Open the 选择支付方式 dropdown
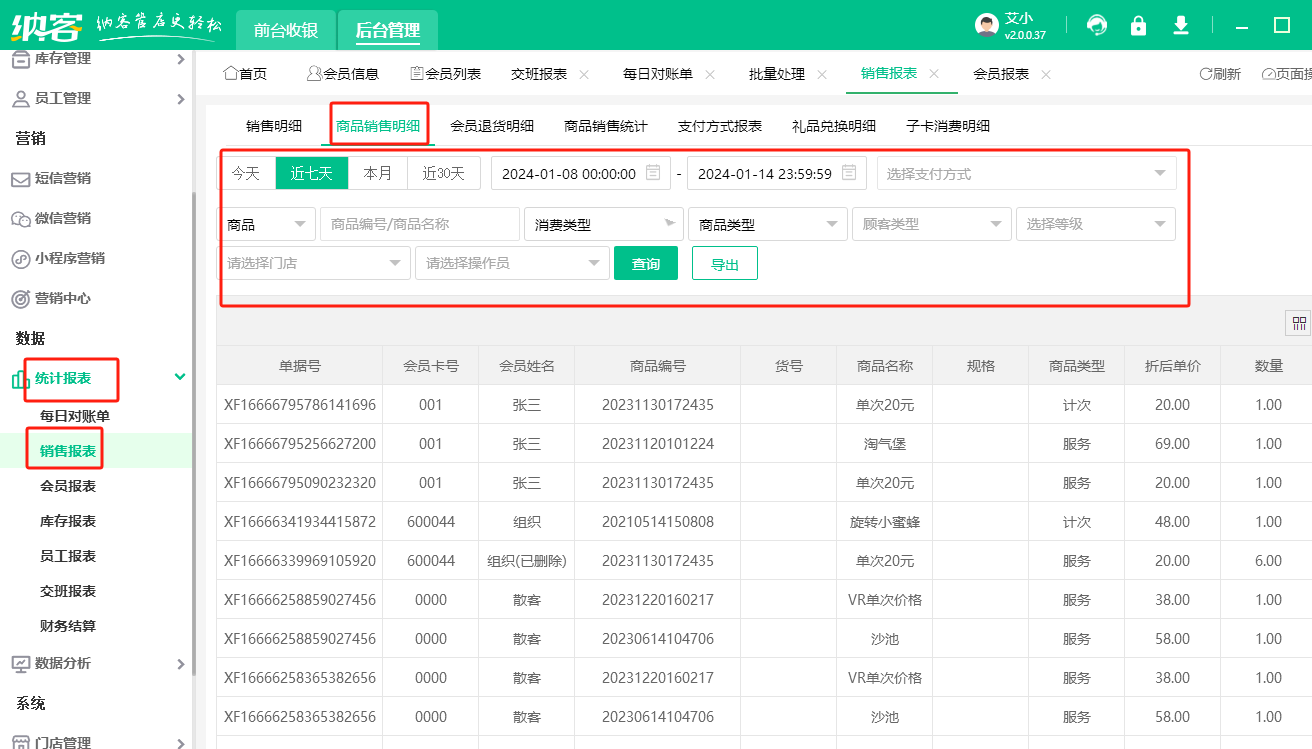Screen dimensions: 1312x749 pyautogui.click(x=1026, y=173)
